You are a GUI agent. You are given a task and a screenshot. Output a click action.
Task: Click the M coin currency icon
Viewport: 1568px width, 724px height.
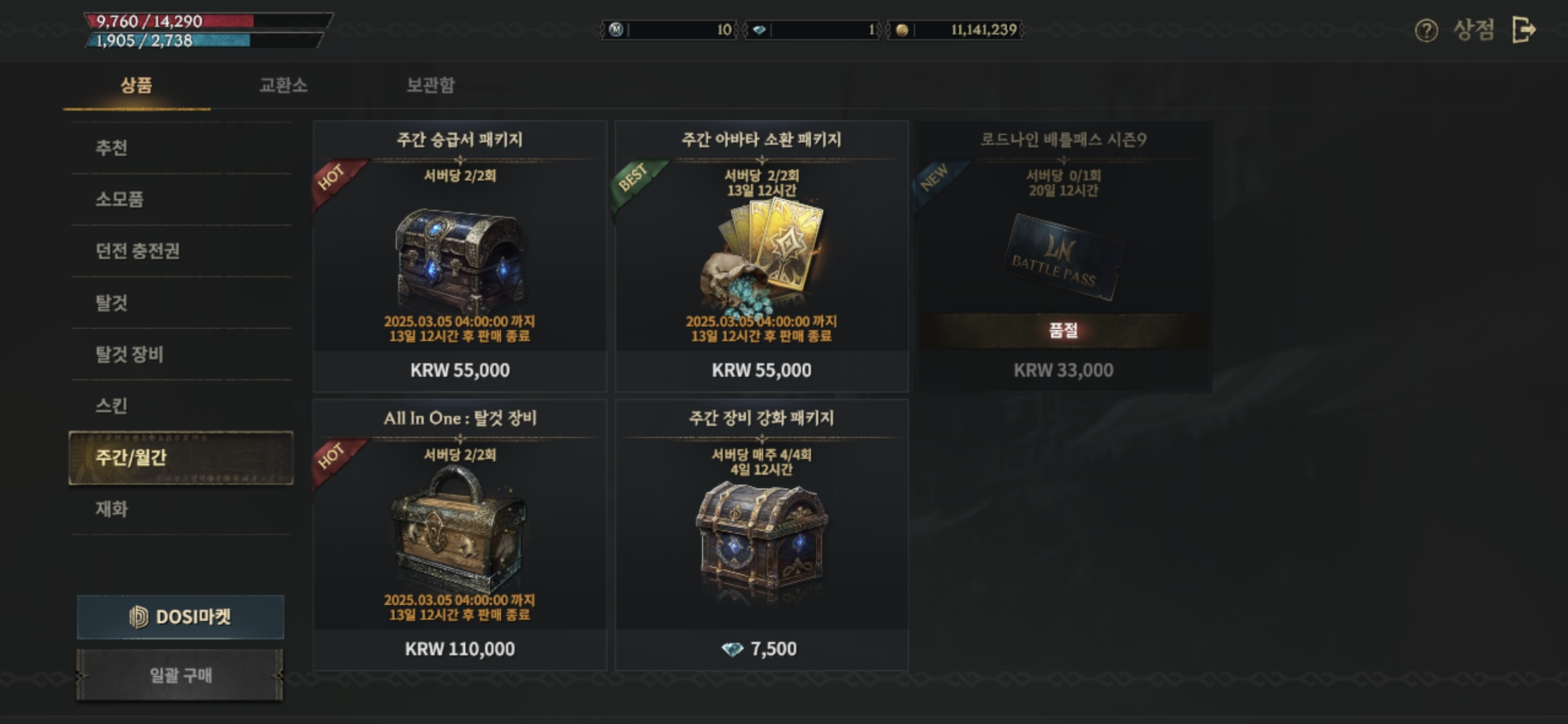pos(616,29)
